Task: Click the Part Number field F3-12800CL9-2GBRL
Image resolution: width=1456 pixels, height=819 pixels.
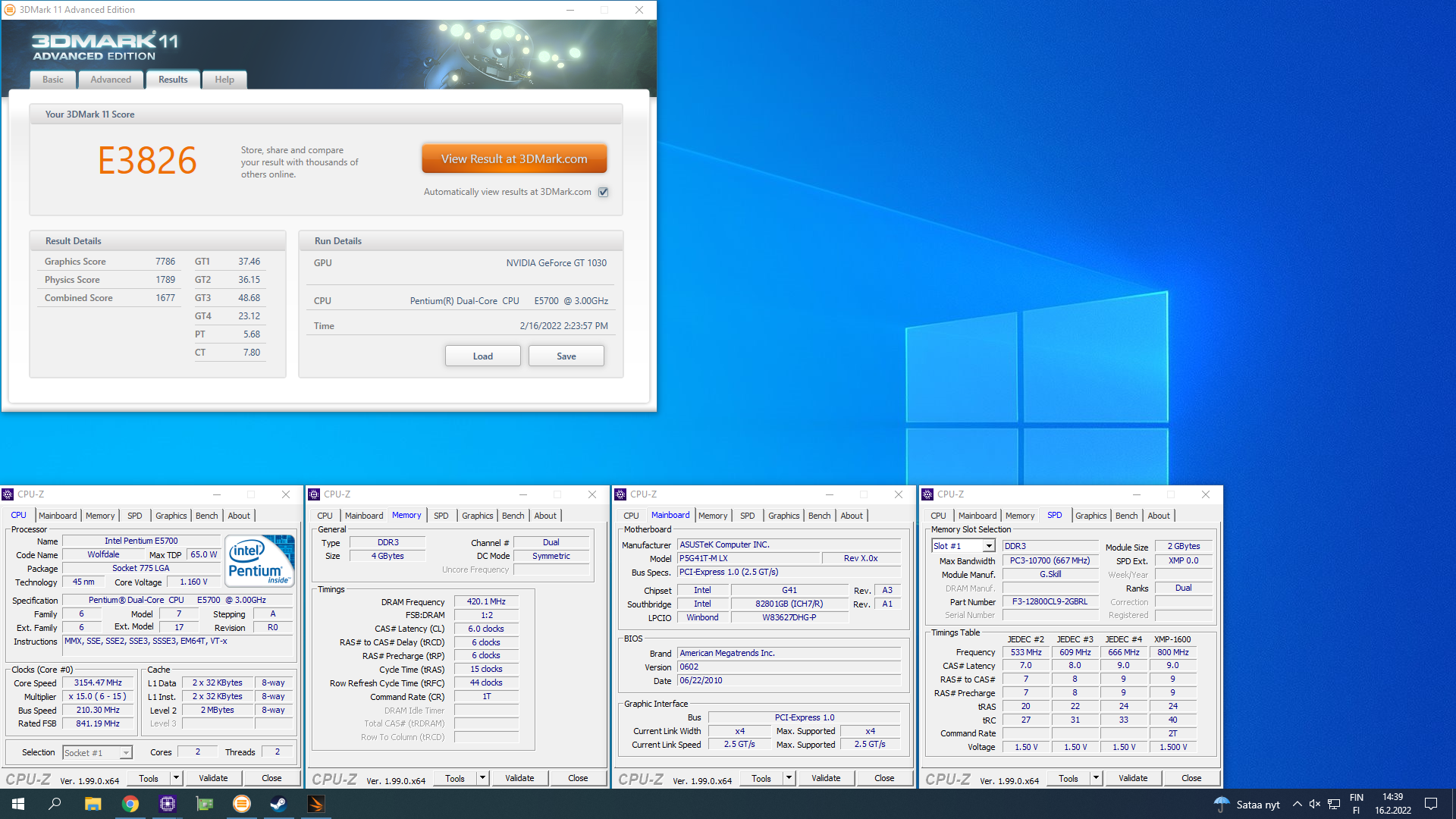Action: pos(1050,601)
